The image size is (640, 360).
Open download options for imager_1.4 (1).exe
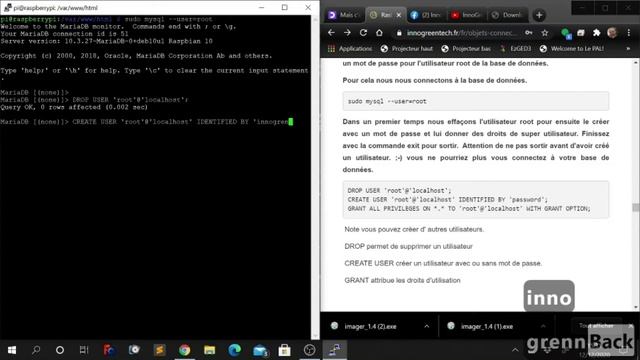pos(543,326)
